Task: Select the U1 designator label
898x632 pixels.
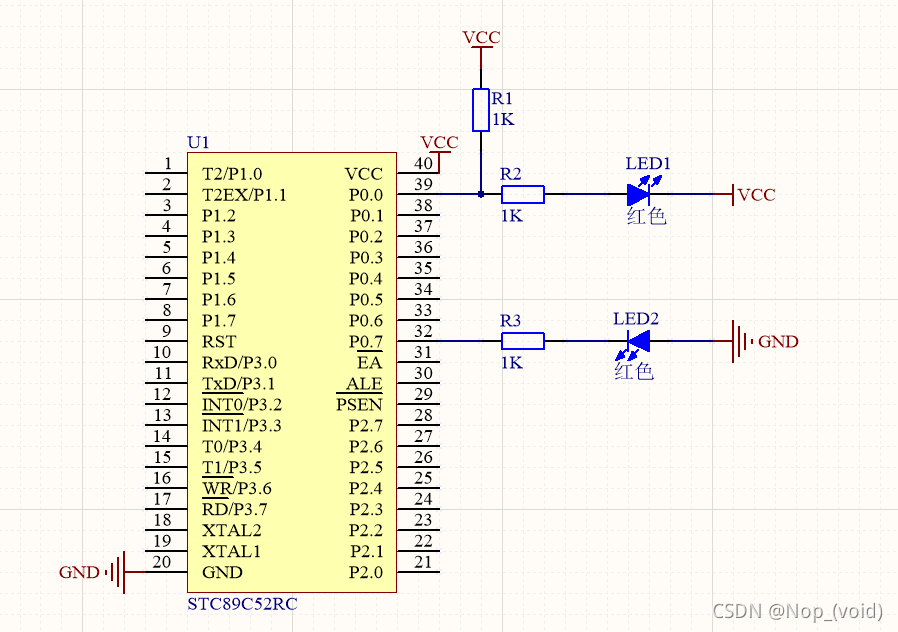Action: click(x=198, y=143)
